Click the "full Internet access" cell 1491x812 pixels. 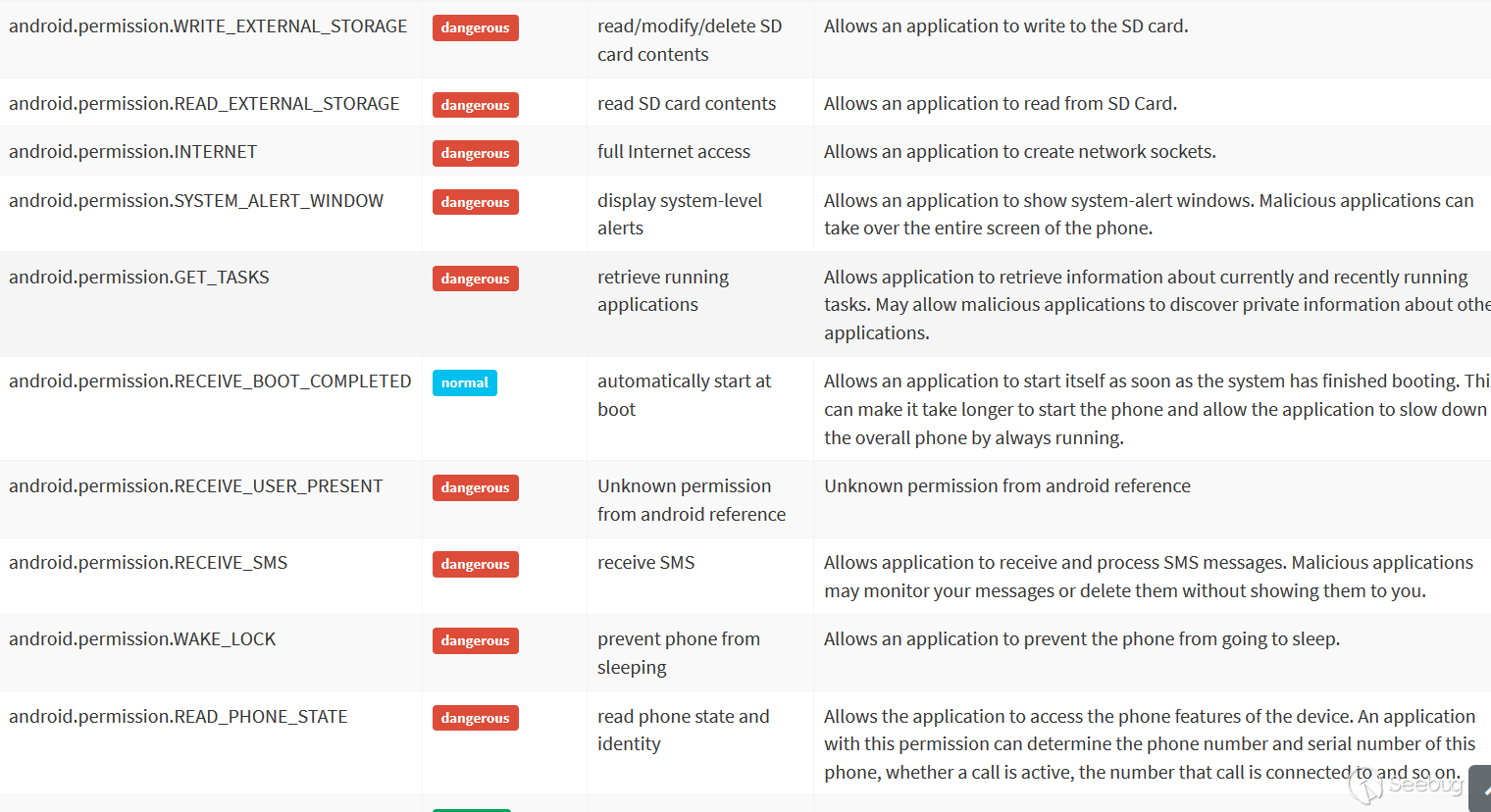point(674,152)
